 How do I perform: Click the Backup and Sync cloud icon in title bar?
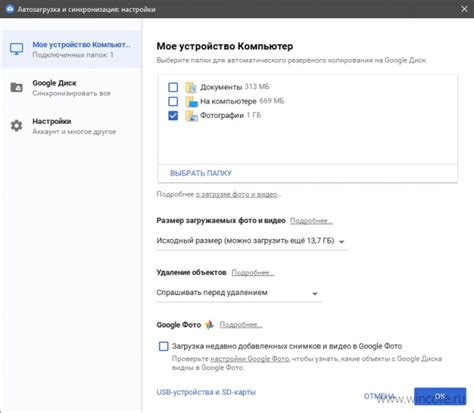(10, 9)
